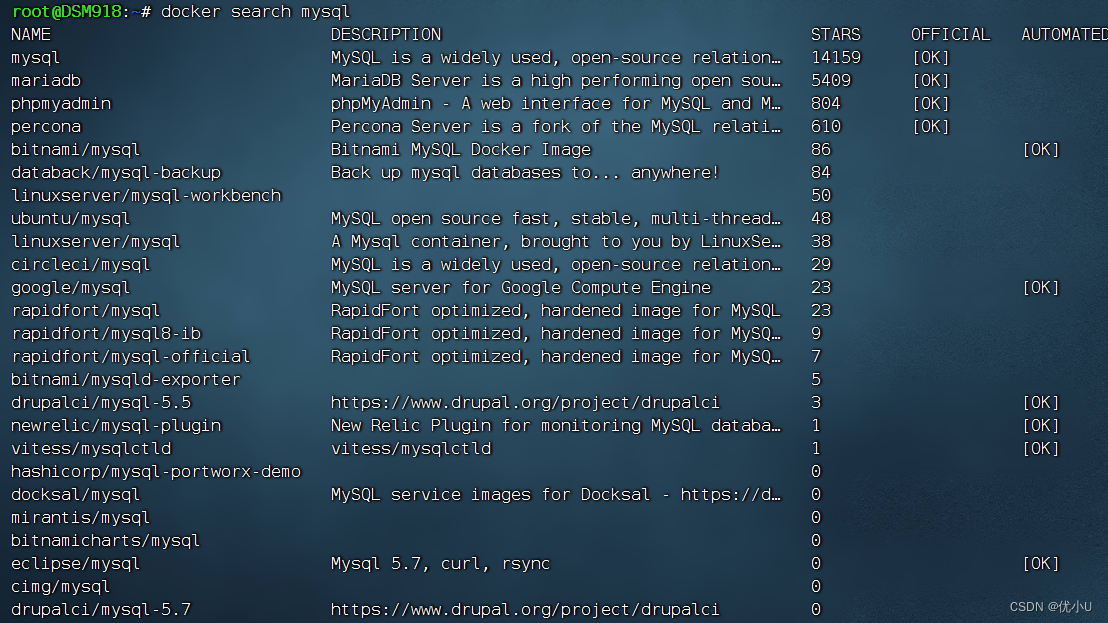Select the 'bitnamicharts/mysql' image name

tap(106, 541)
